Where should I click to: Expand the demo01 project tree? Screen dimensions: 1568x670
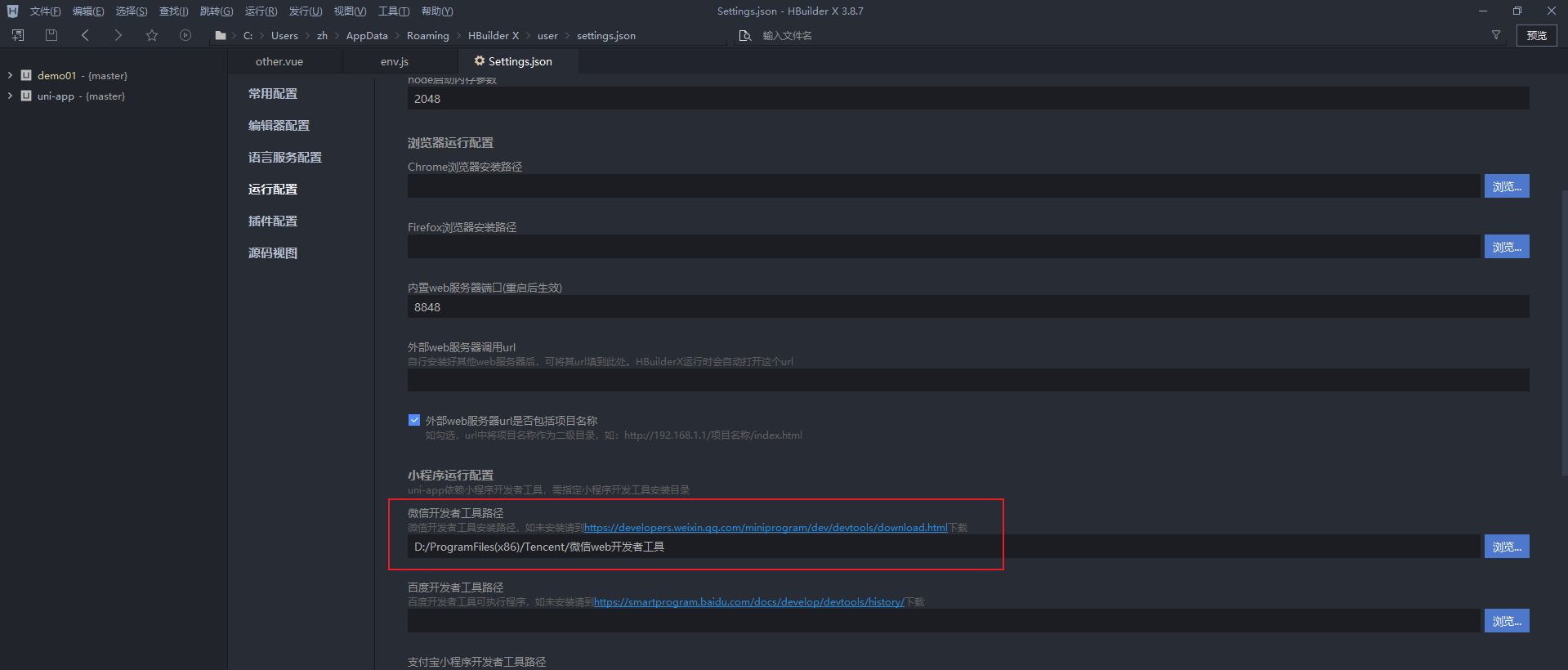pos(10,75)
